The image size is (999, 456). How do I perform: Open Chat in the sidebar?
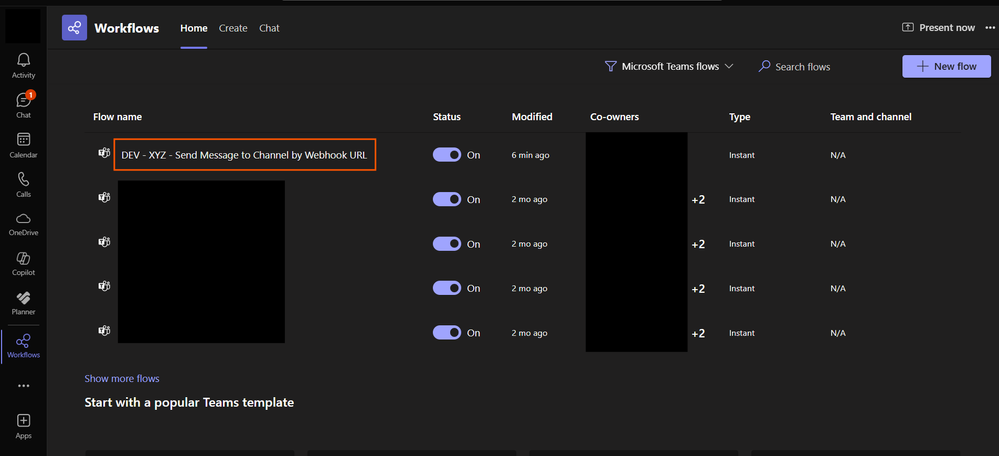[x=24, y=105]
